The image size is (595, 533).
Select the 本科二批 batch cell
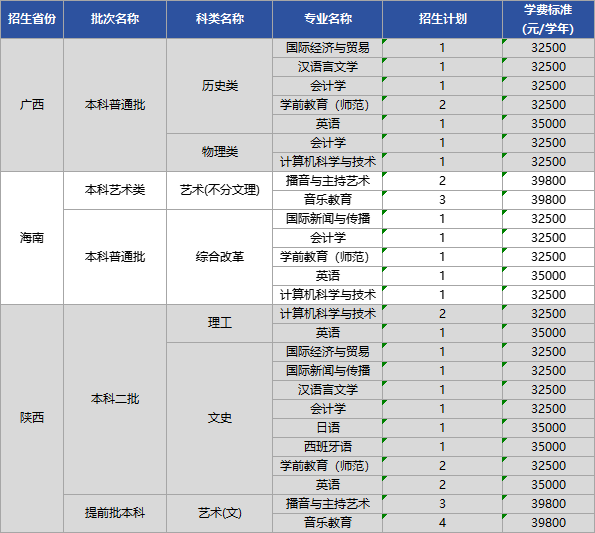(x=115, y=399)
